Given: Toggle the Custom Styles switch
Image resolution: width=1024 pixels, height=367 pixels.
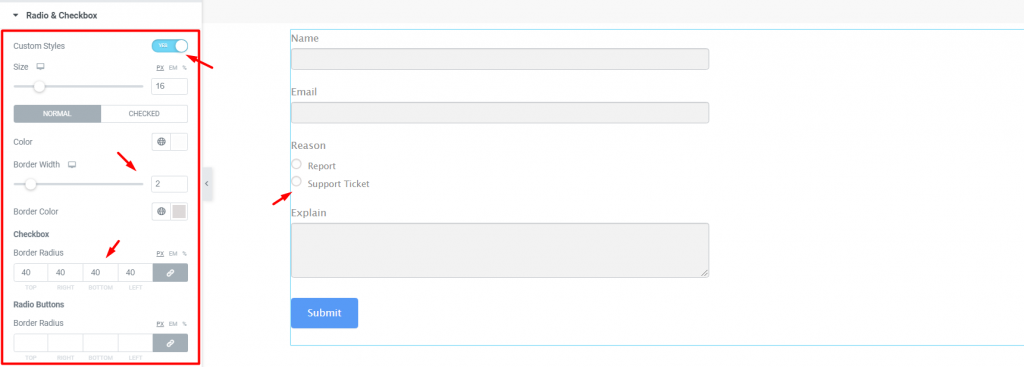Looking at the screenshot, I should 170,46.
